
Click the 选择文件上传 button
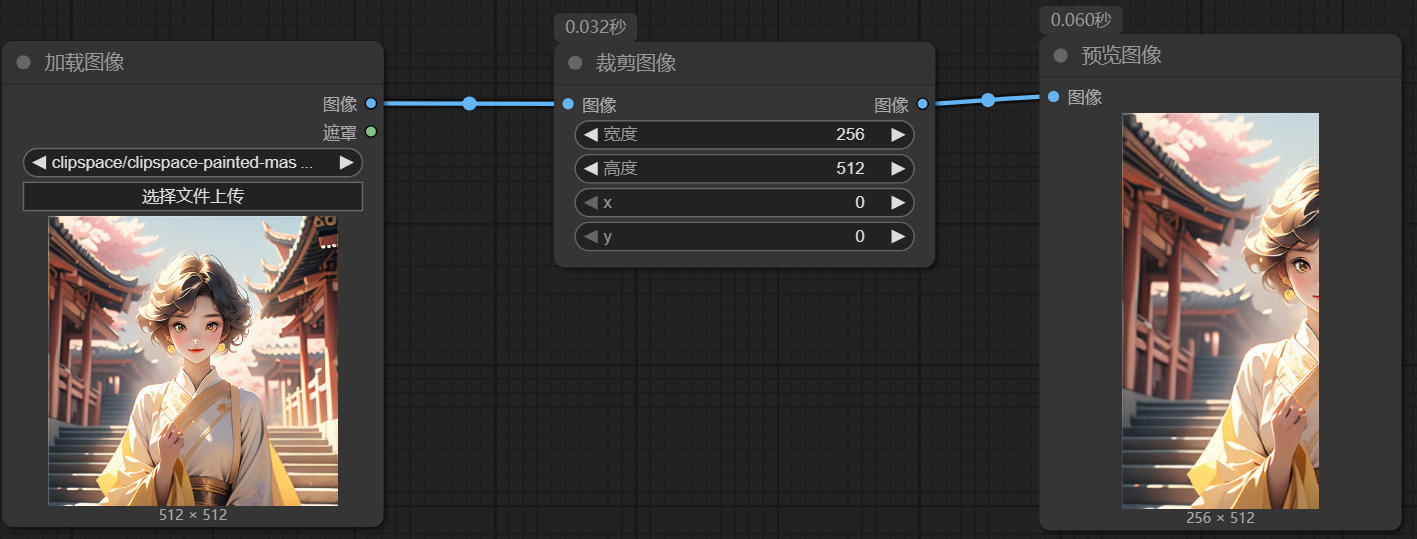[x=193, y=197]
